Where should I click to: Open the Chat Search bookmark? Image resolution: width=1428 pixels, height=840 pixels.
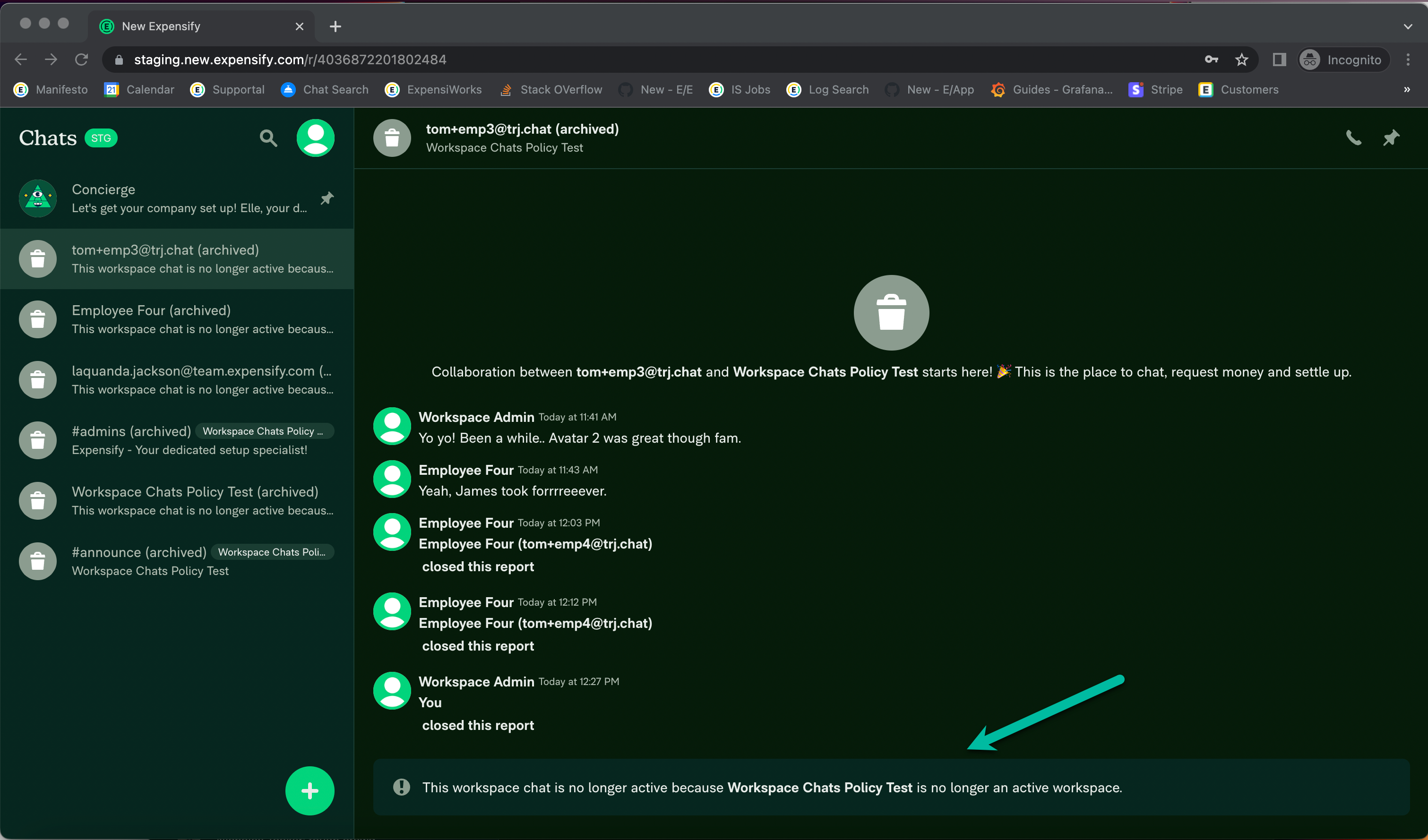(324, 89)
